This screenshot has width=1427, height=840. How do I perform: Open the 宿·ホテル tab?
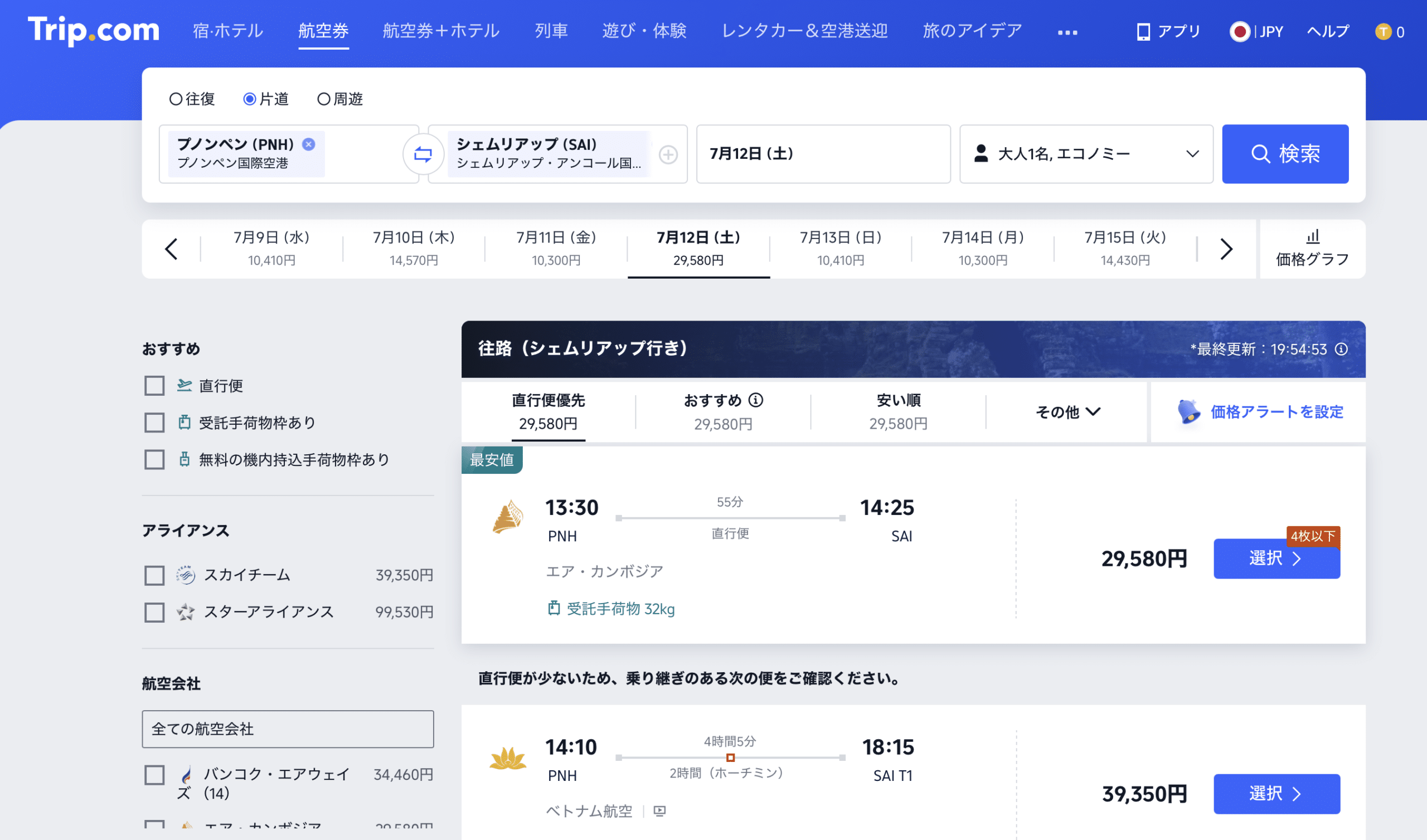(227, 31)
